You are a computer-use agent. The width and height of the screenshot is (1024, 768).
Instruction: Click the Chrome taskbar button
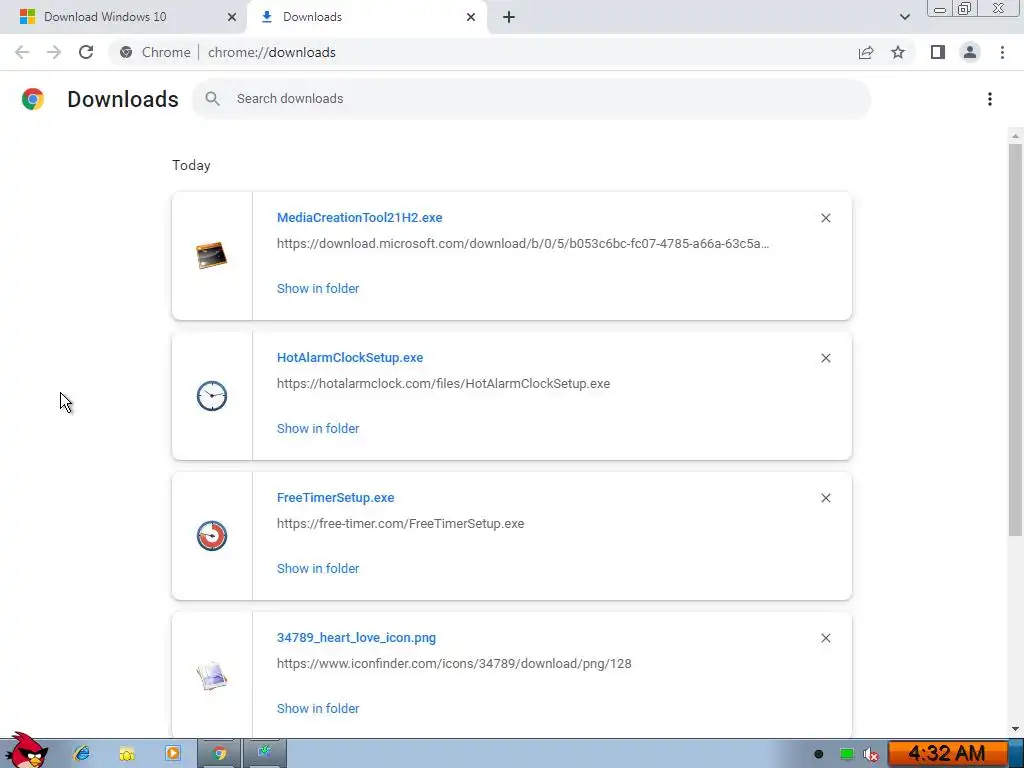(219, 754)
